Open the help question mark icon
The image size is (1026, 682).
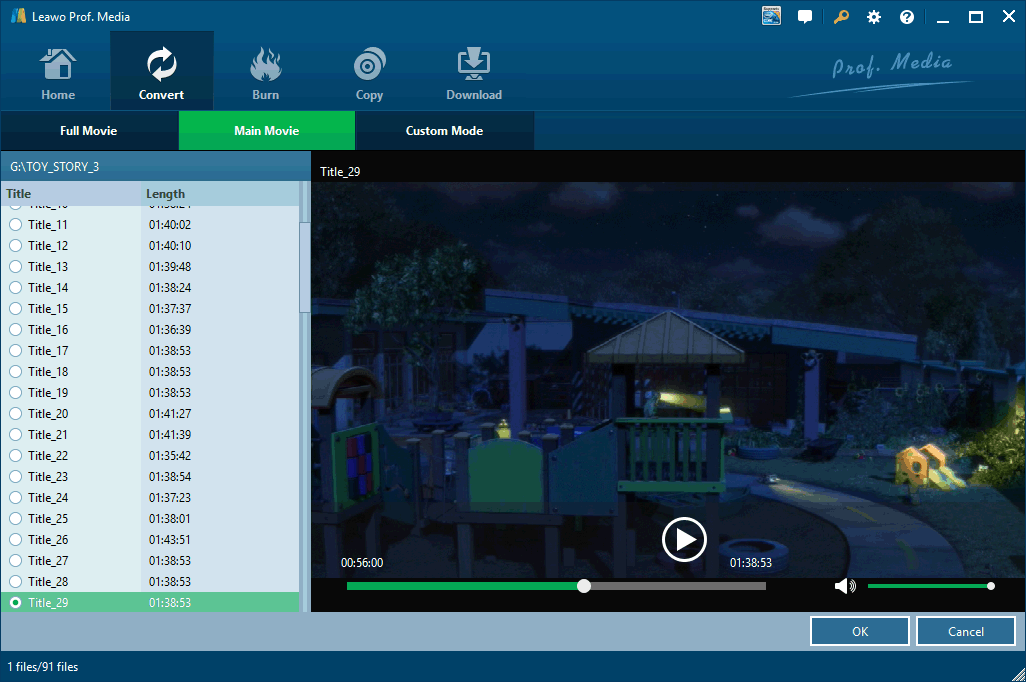coord(906,17)
